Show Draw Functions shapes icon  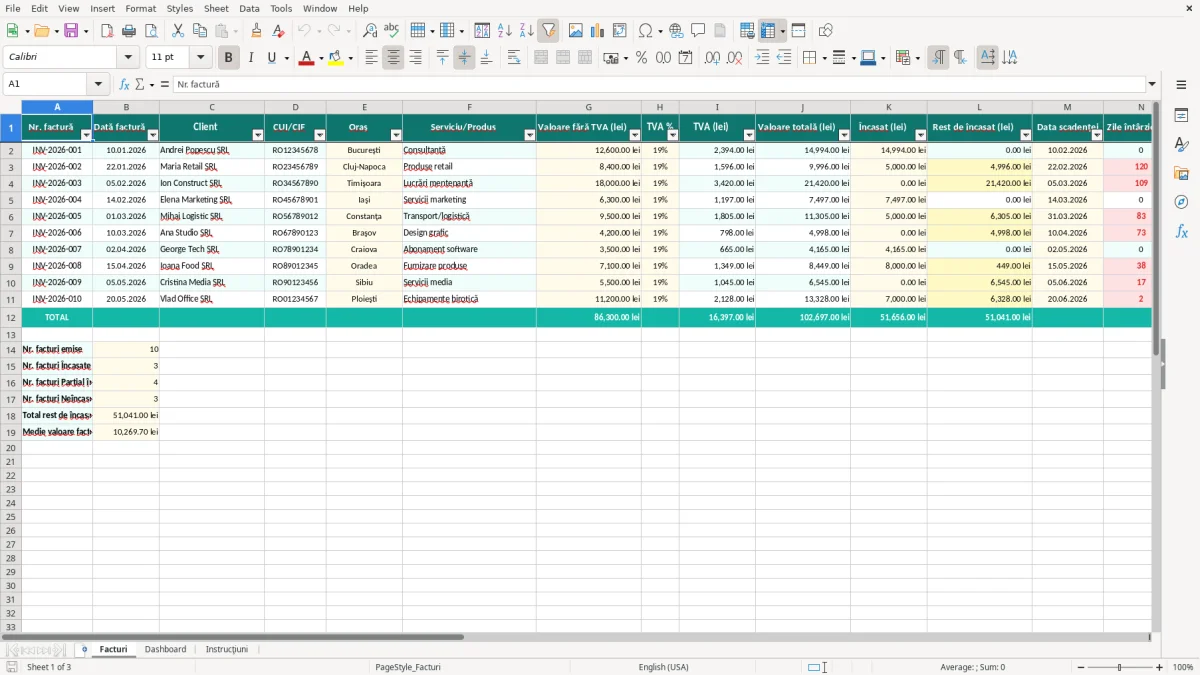tap(826, 31)
